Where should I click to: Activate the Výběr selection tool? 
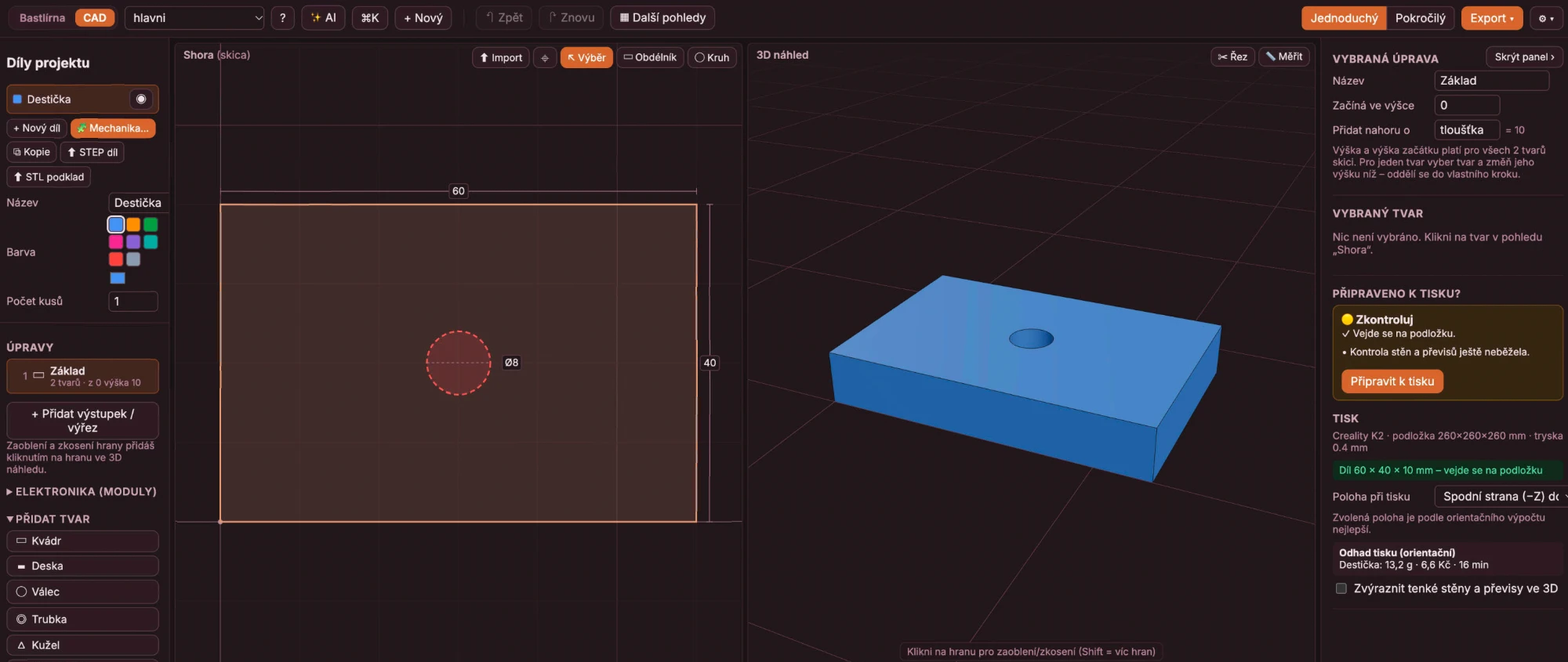coord(586,58)
